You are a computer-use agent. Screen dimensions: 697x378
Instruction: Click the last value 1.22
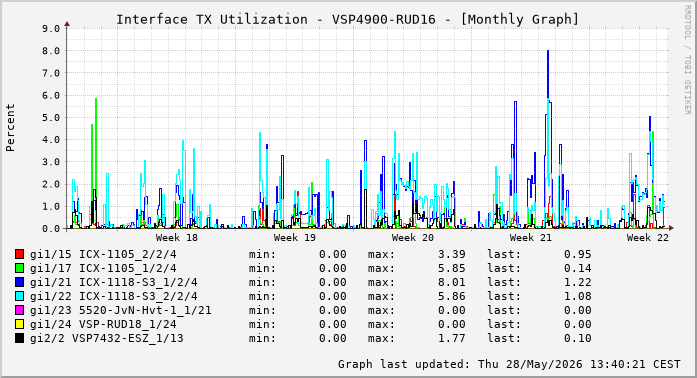tap(578, 282)
